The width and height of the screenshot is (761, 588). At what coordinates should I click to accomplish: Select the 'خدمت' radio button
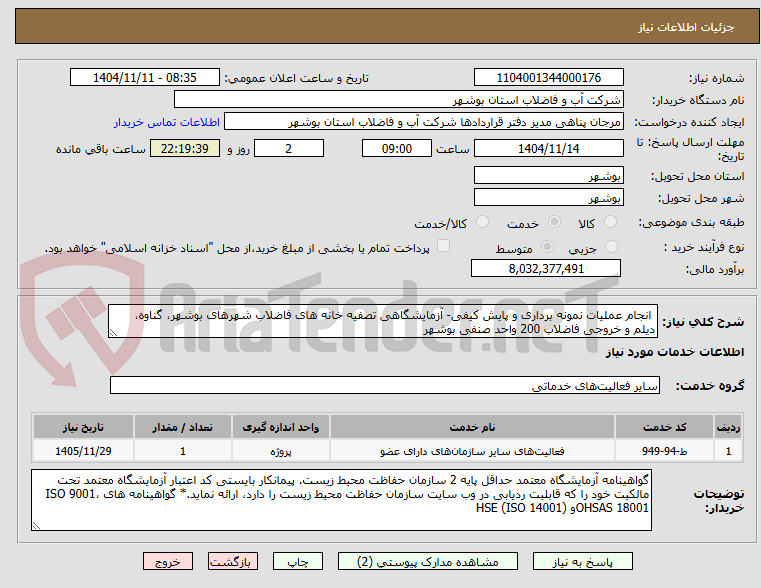pyautogui.click(x=554, y=222)
